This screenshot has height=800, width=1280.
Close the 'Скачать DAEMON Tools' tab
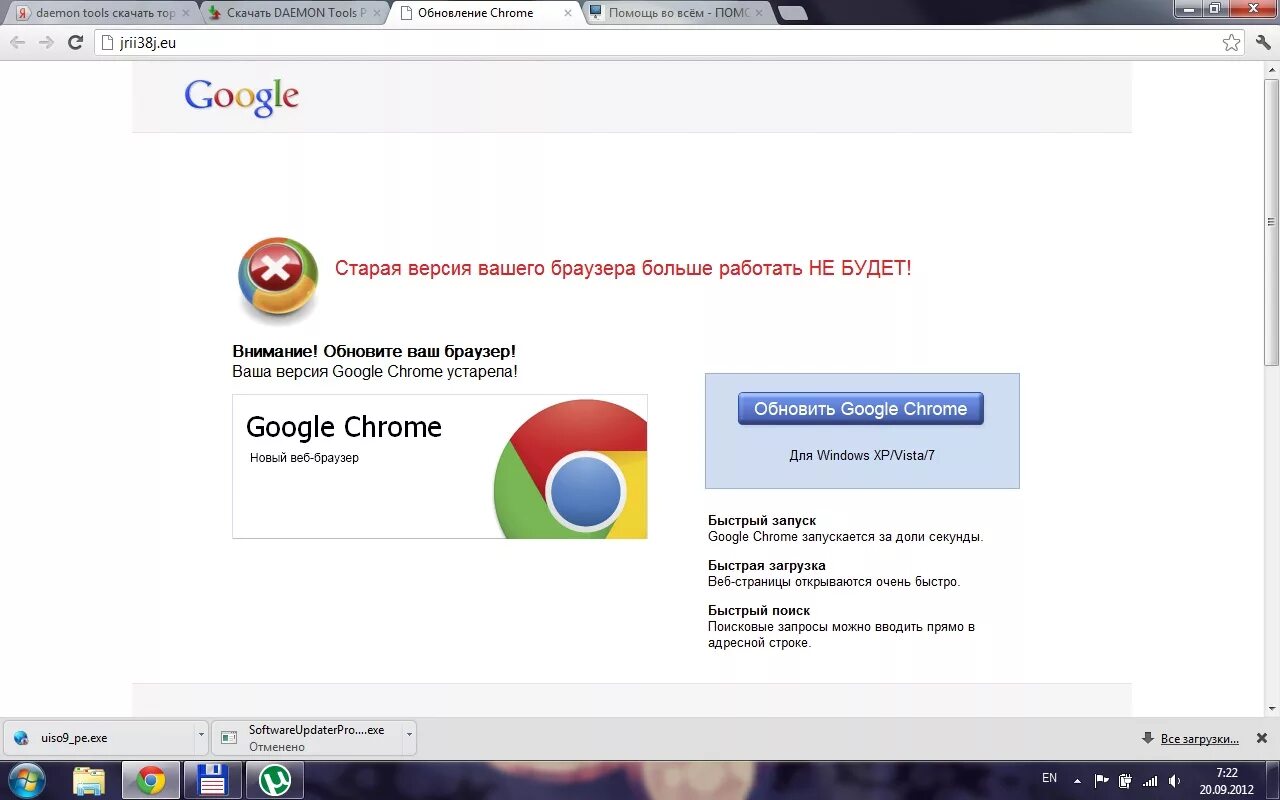click(x=376, y=13)
